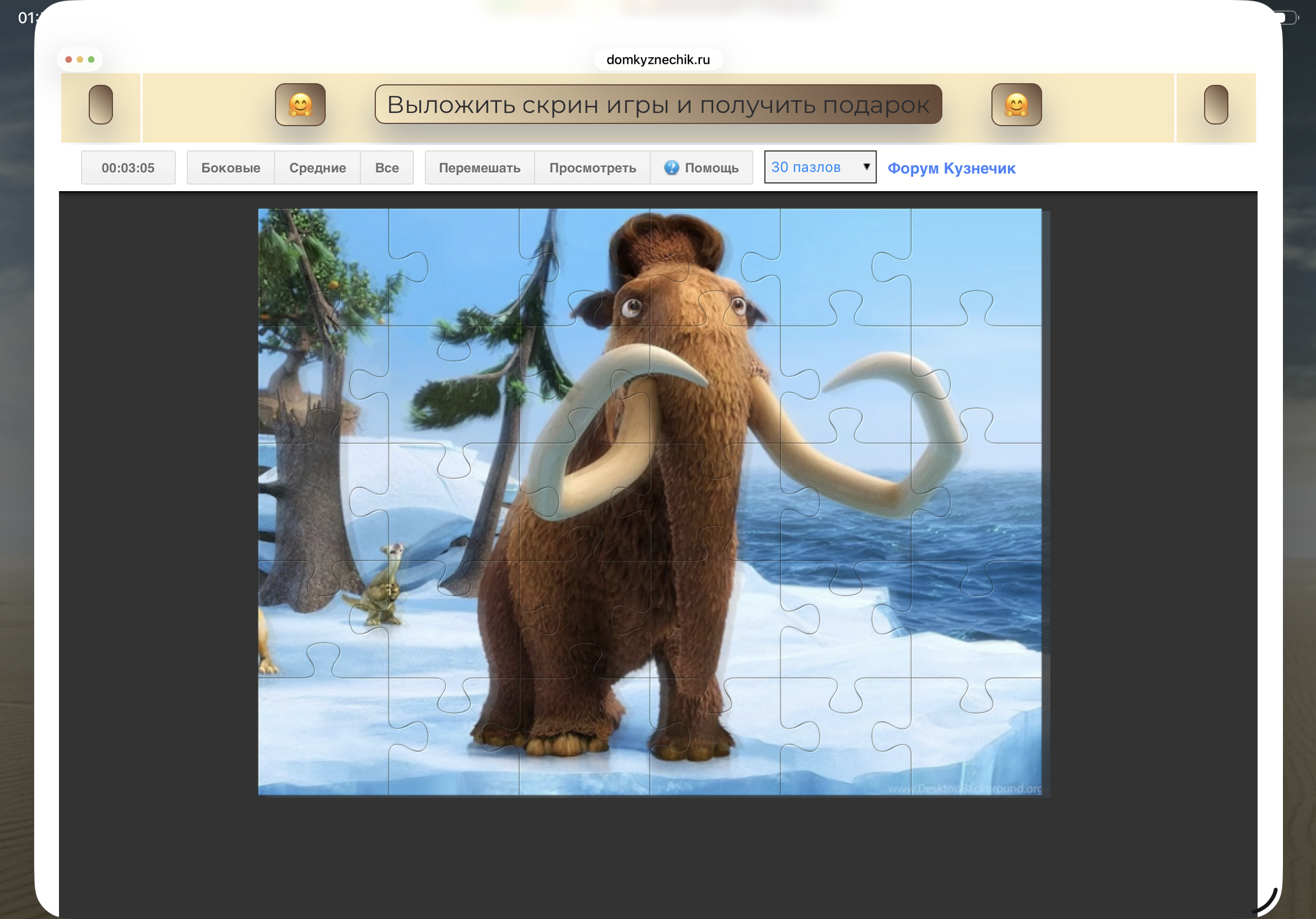This screenshot has height=919, width=1316.
Task: Click the right hugging emoji button
Action: pyautogui.click(x=1016, y=104)
